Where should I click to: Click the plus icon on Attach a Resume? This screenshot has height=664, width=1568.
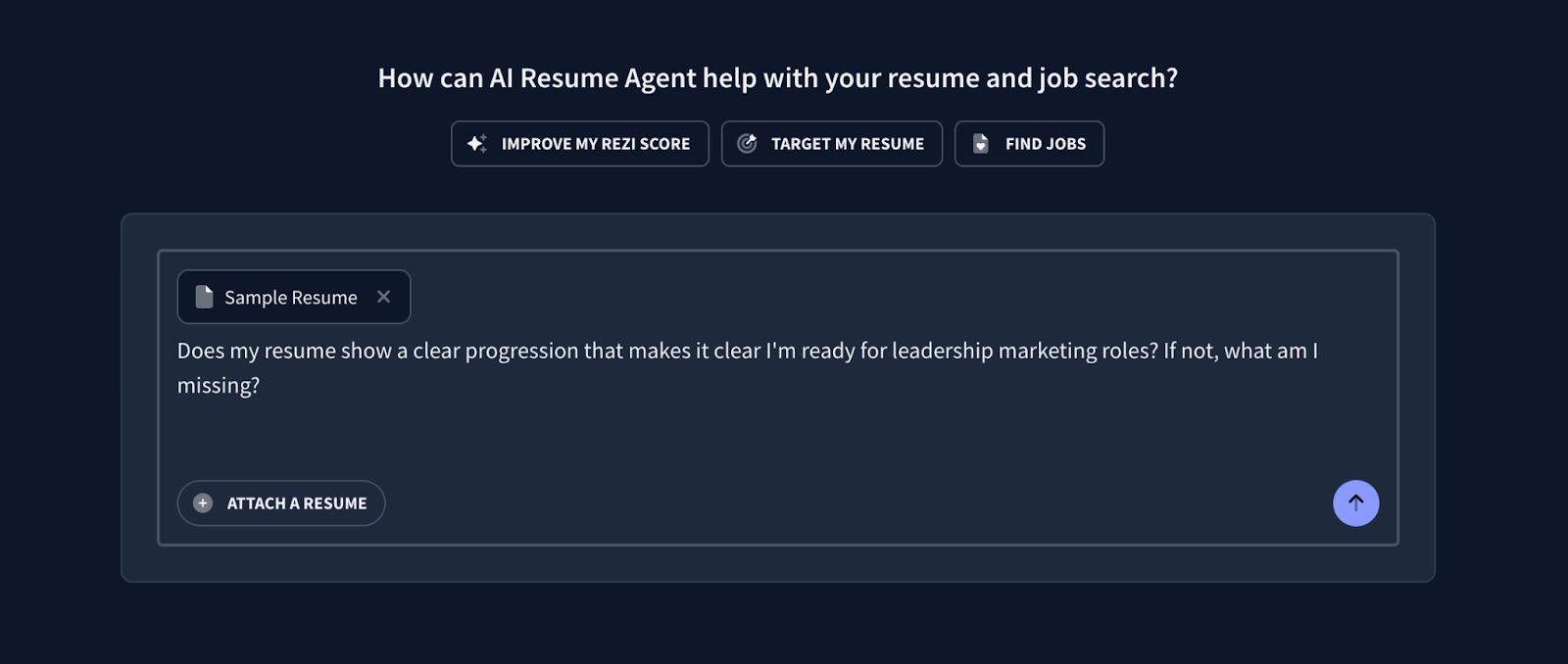(202, 502)
